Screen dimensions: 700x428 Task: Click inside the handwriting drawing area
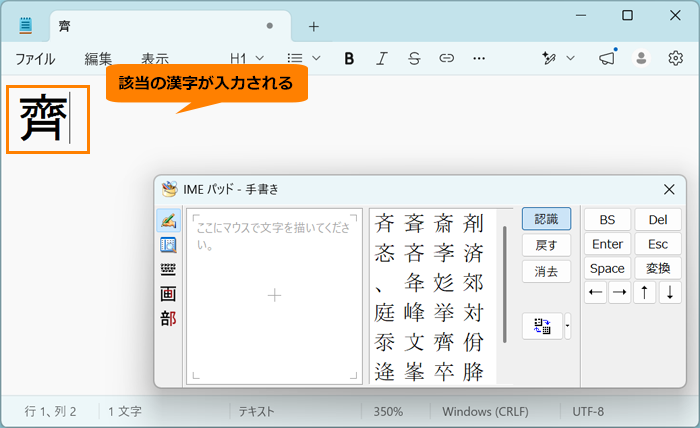pyautogui.click(x=274, y=296)
